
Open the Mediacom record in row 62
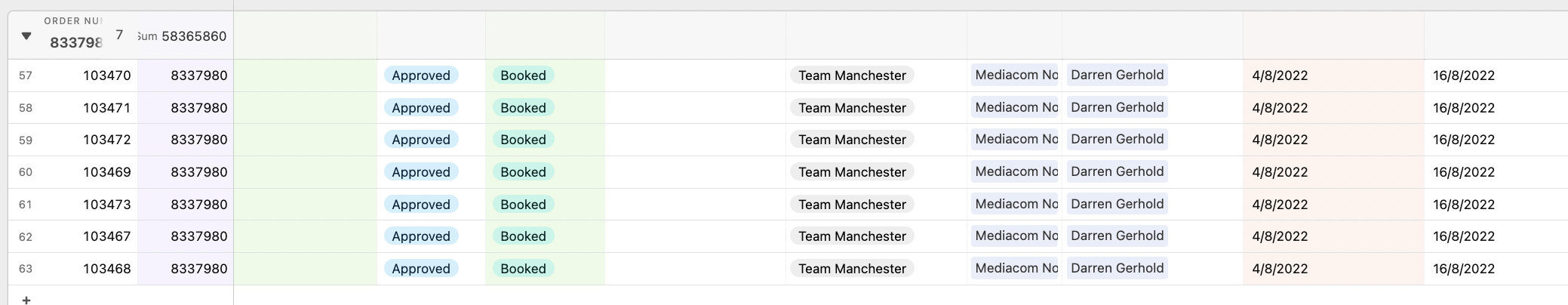click(1015, 236)
